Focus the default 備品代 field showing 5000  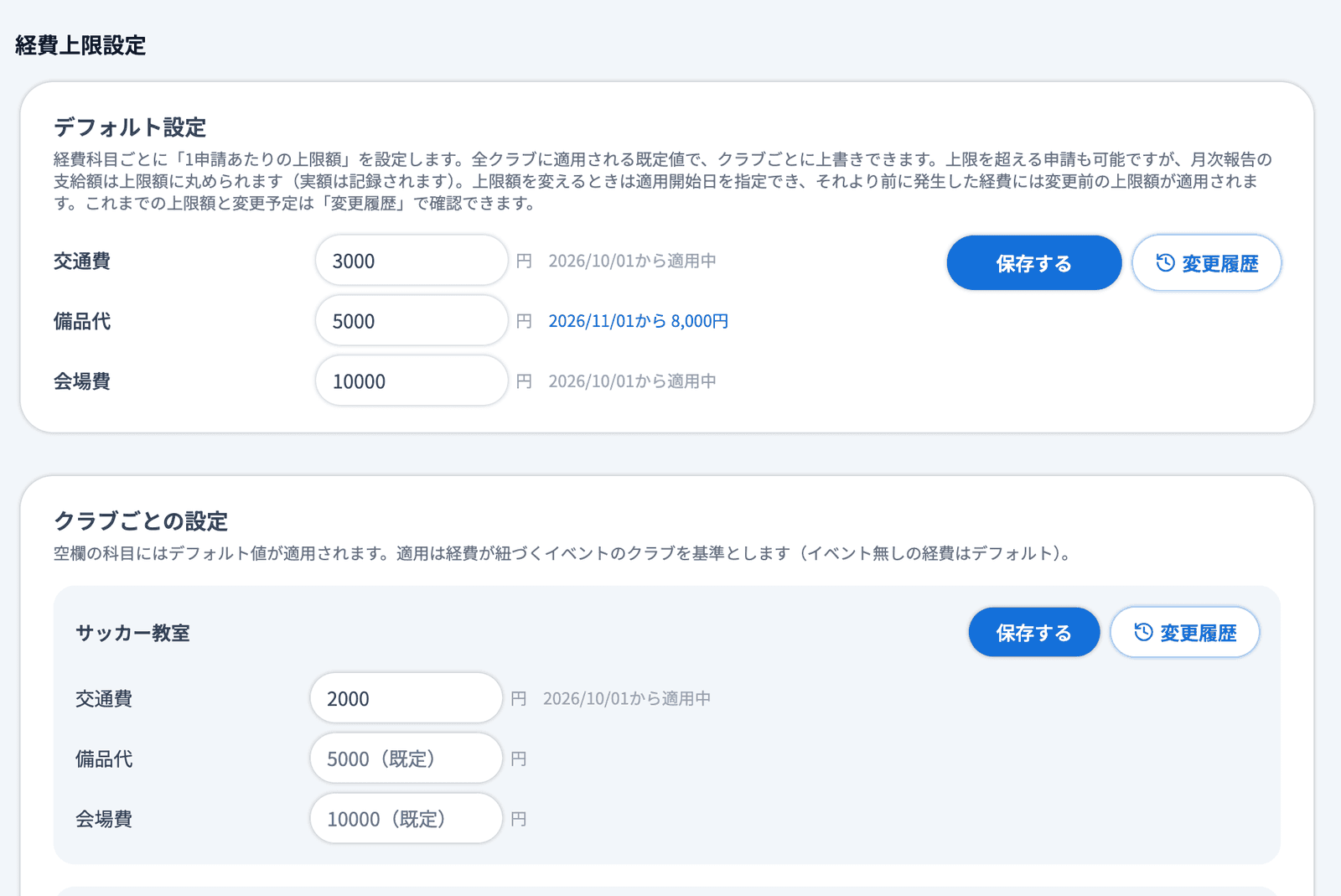pos(412,321)
